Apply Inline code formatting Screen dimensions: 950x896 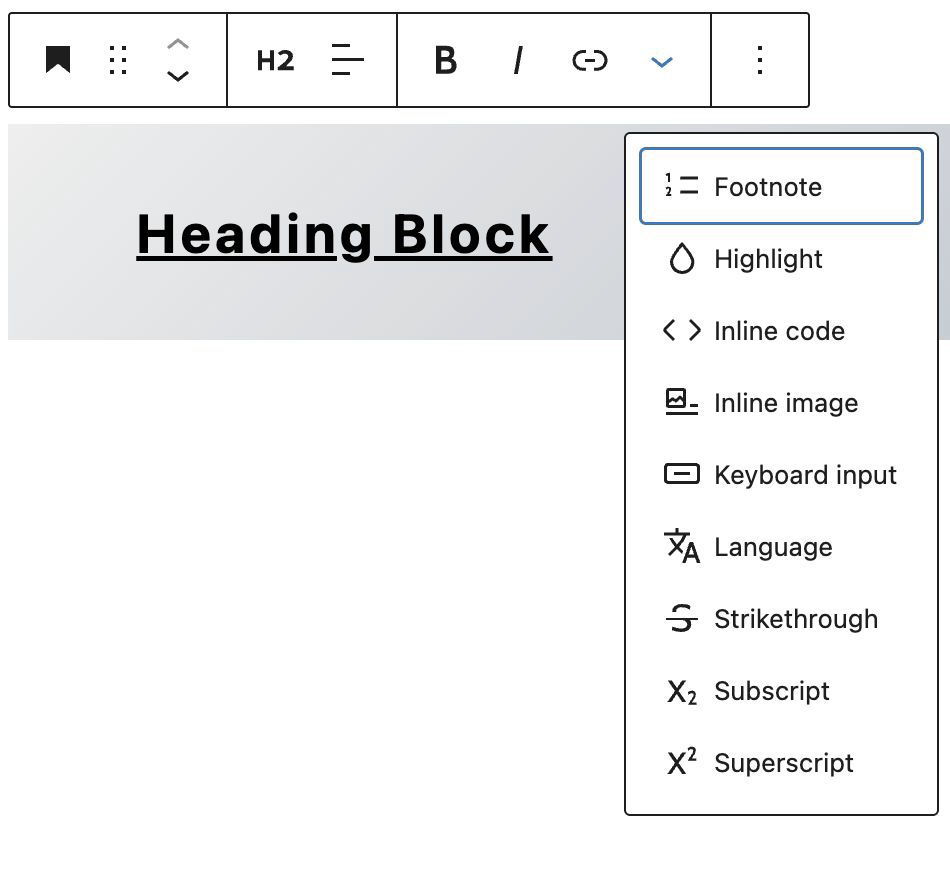pos(781,331)
